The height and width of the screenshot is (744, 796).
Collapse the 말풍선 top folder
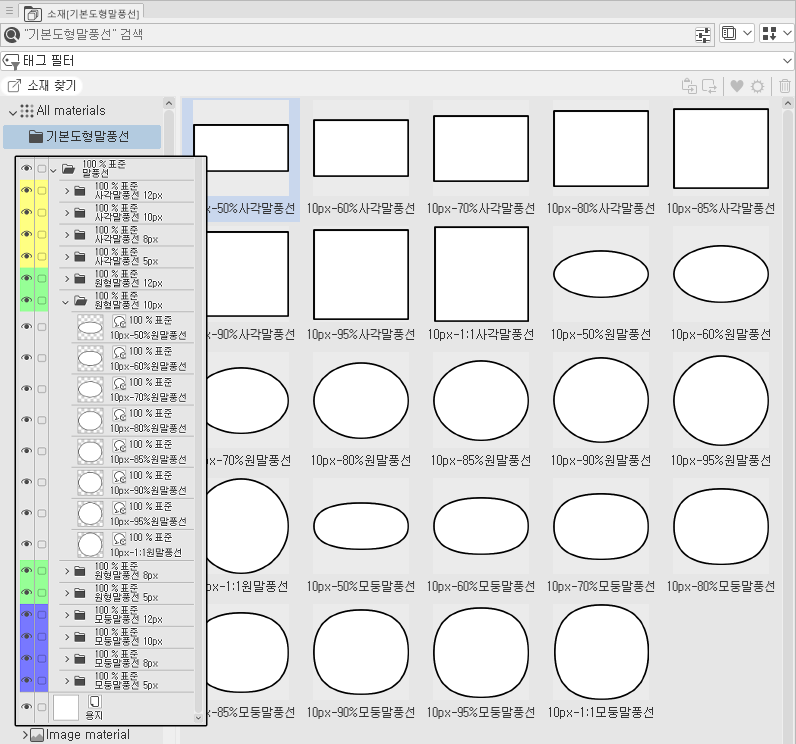(x=53, y=171)
